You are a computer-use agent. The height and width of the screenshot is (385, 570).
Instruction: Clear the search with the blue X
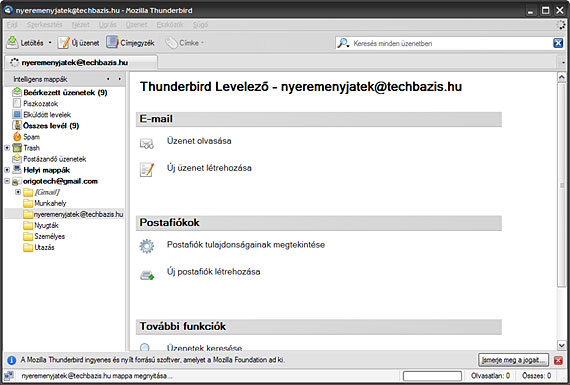[558, 43]
